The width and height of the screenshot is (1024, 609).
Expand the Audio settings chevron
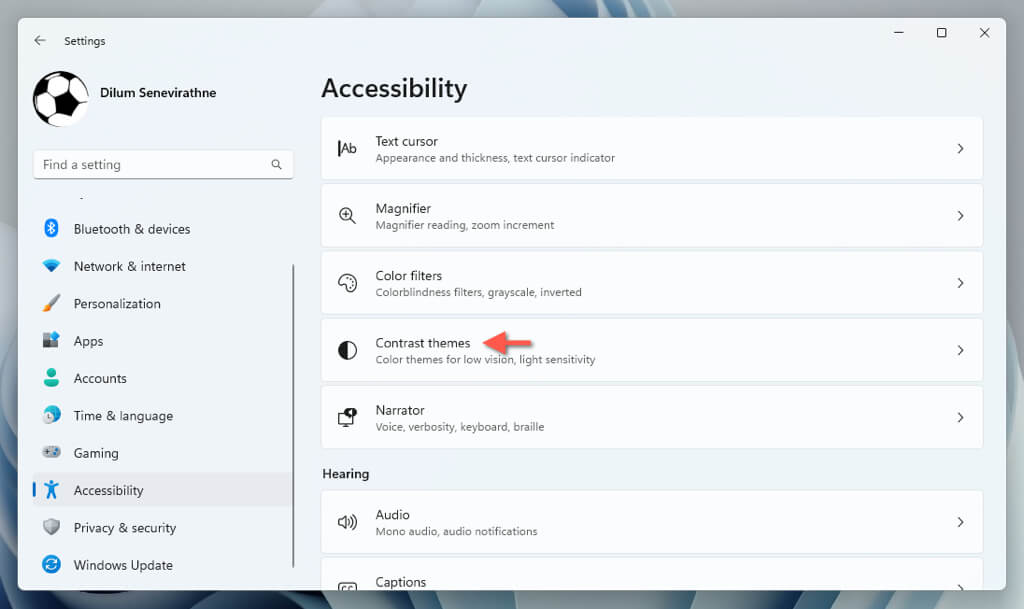[960, 522]
